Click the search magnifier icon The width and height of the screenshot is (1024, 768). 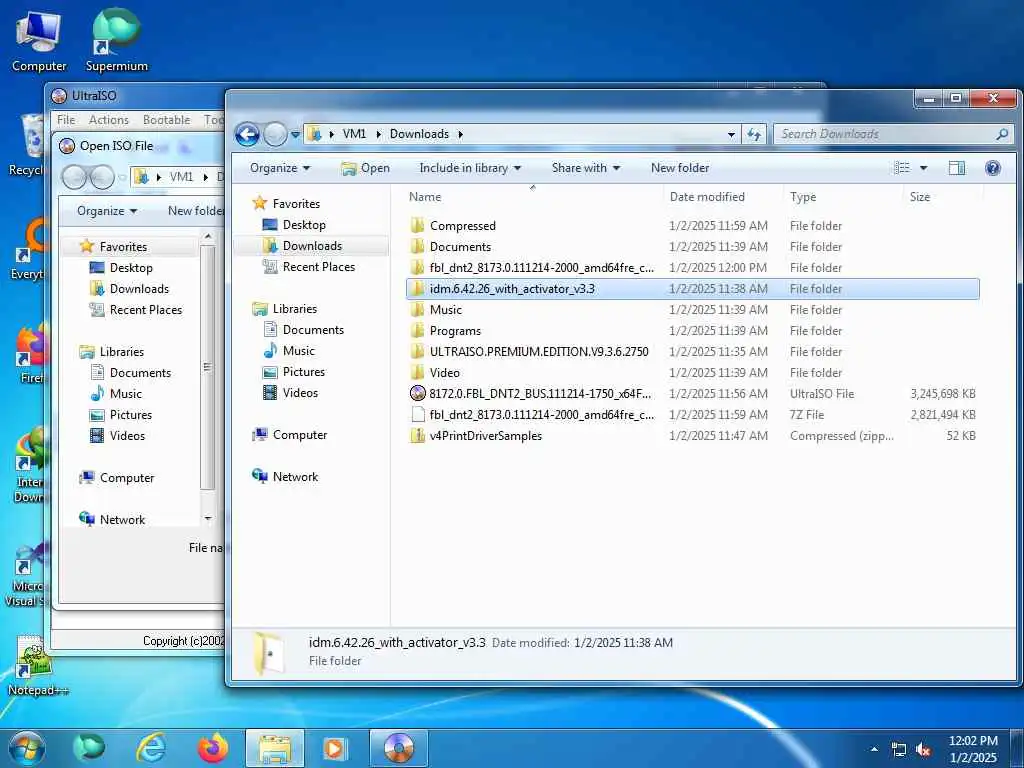point(1002,134)
